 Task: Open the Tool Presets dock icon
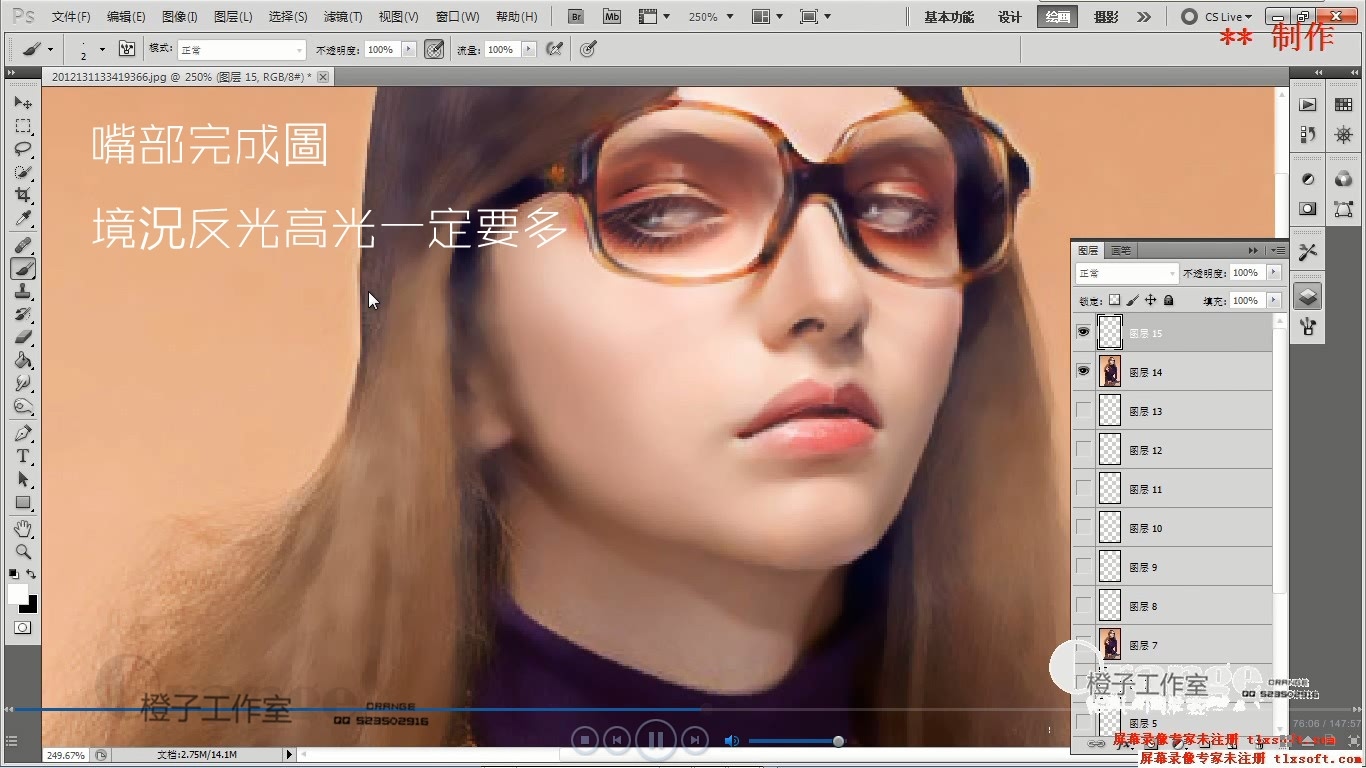1307,253
